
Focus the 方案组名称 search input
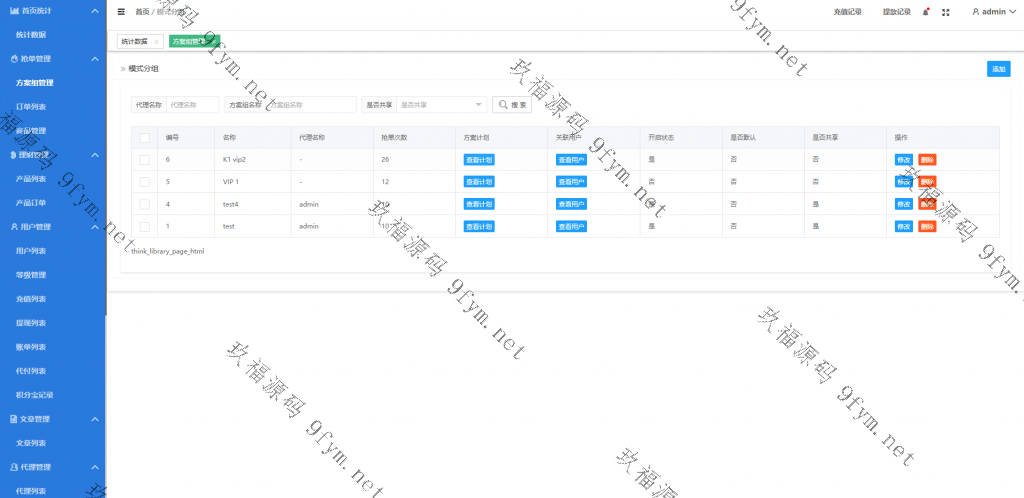pos(311,104)
